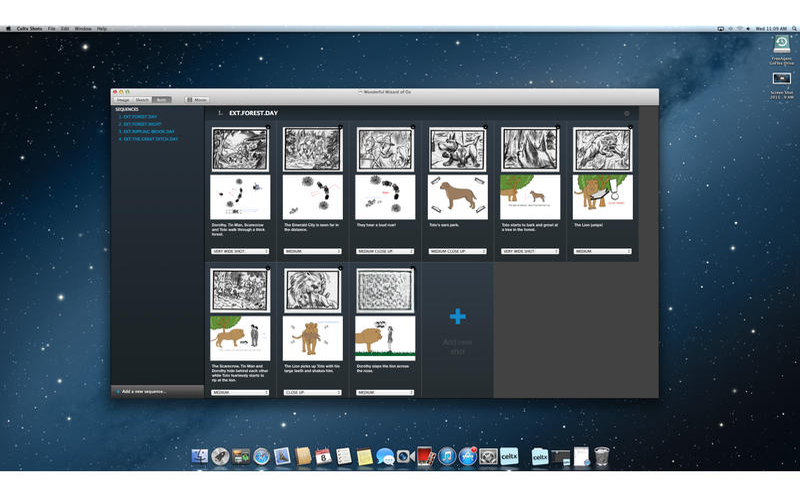Open the Apple menu
The height and width of the screenshot is (500, 800).
8,29
